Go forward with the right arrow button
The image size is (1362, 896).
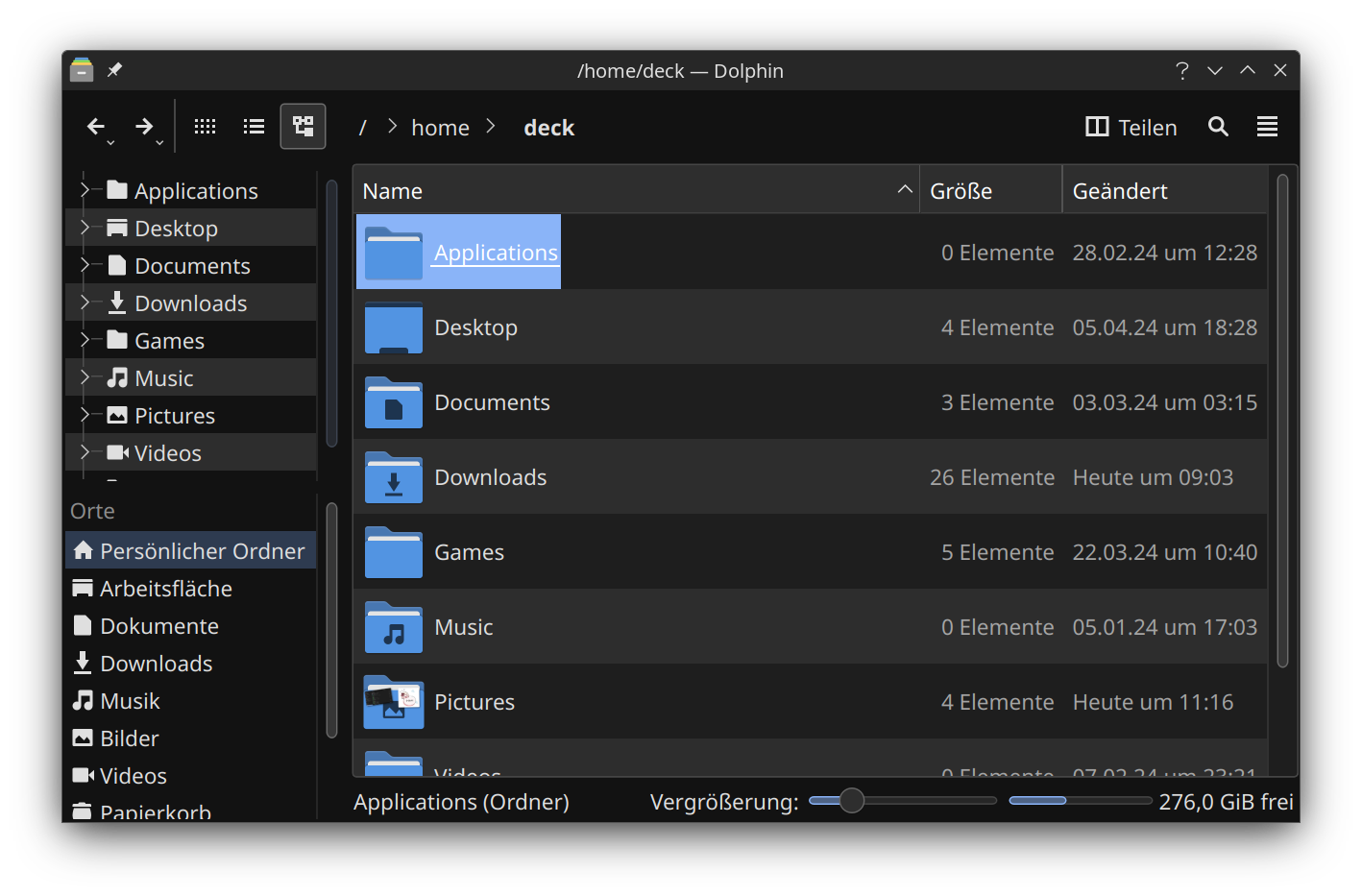(x=144, y=126)
